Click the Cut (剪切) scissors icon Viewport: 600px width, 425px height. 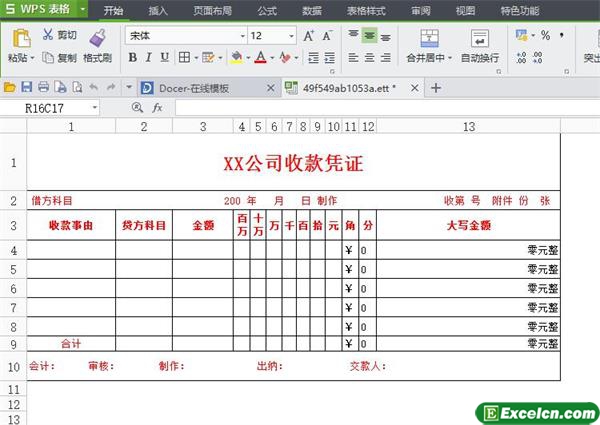tap(48, 35)
